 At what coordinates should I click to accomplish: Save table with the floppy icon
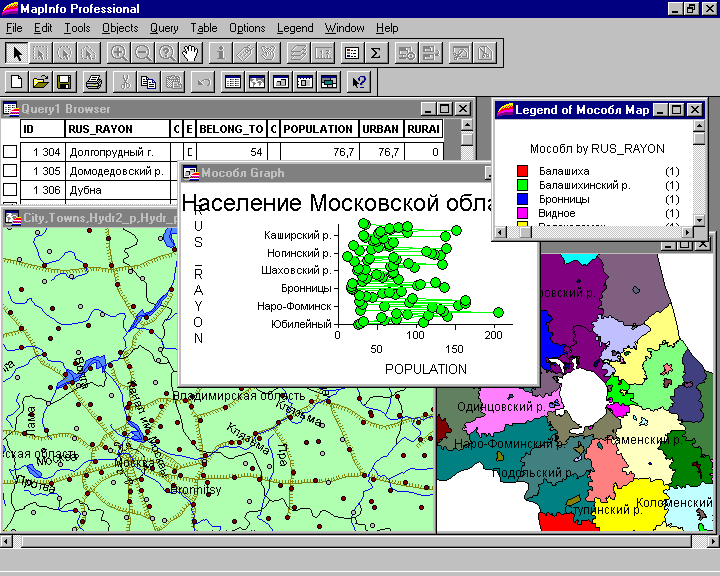(x=65, y=83)
